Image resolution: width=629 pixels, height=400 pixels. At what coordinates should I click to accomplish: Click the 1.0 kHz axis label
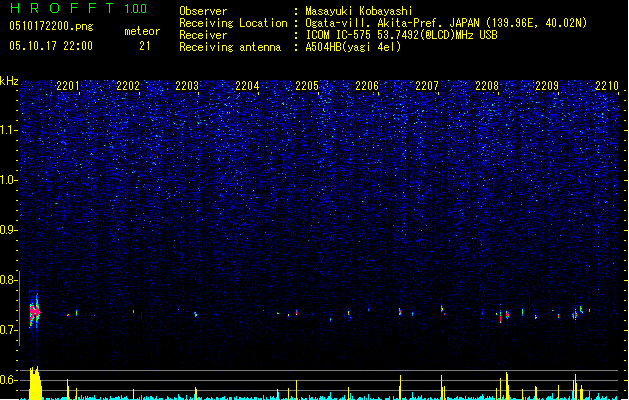click(x=9, y=180)
